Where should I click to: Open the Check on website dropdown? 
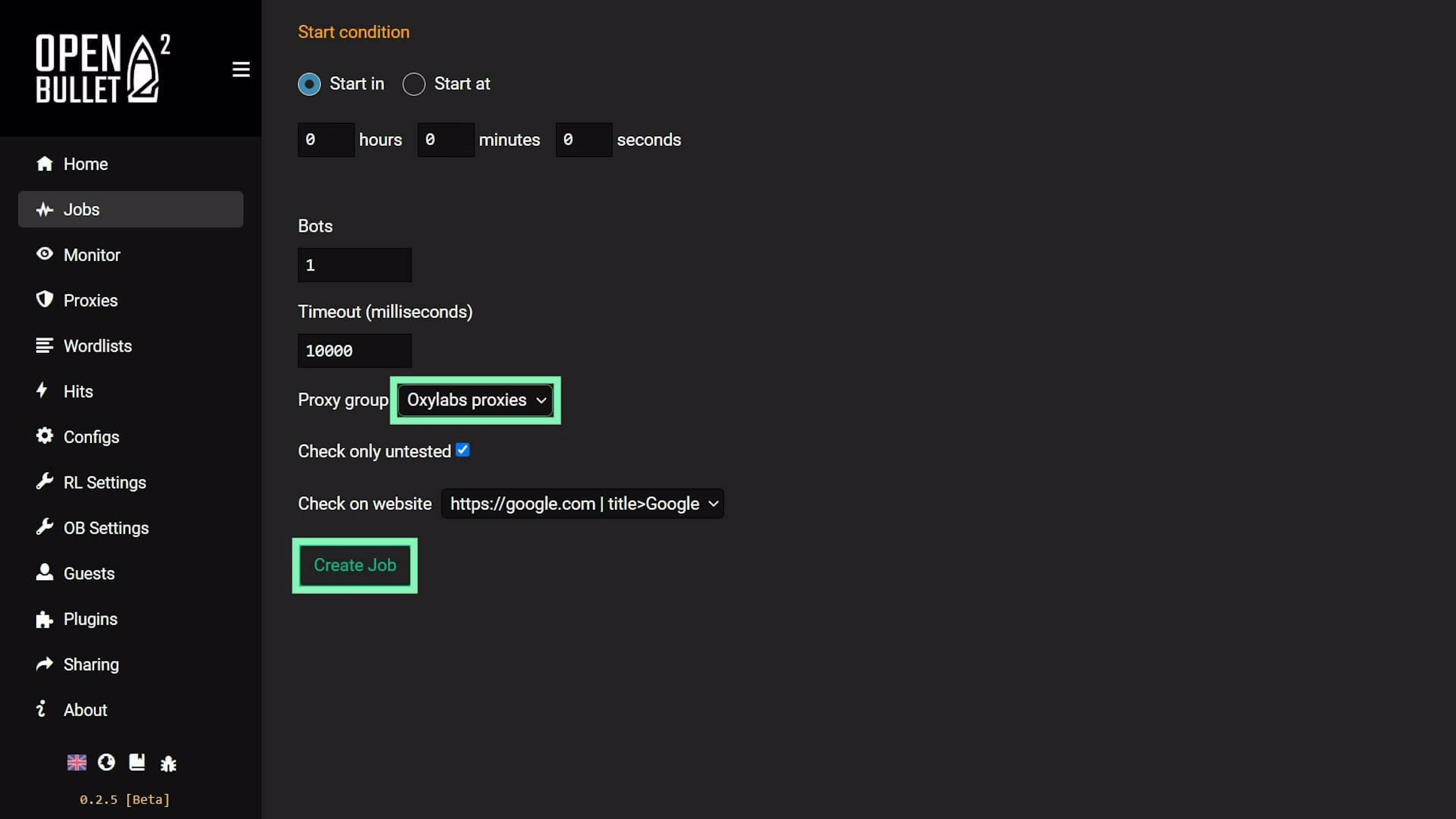tap(583, 504)
